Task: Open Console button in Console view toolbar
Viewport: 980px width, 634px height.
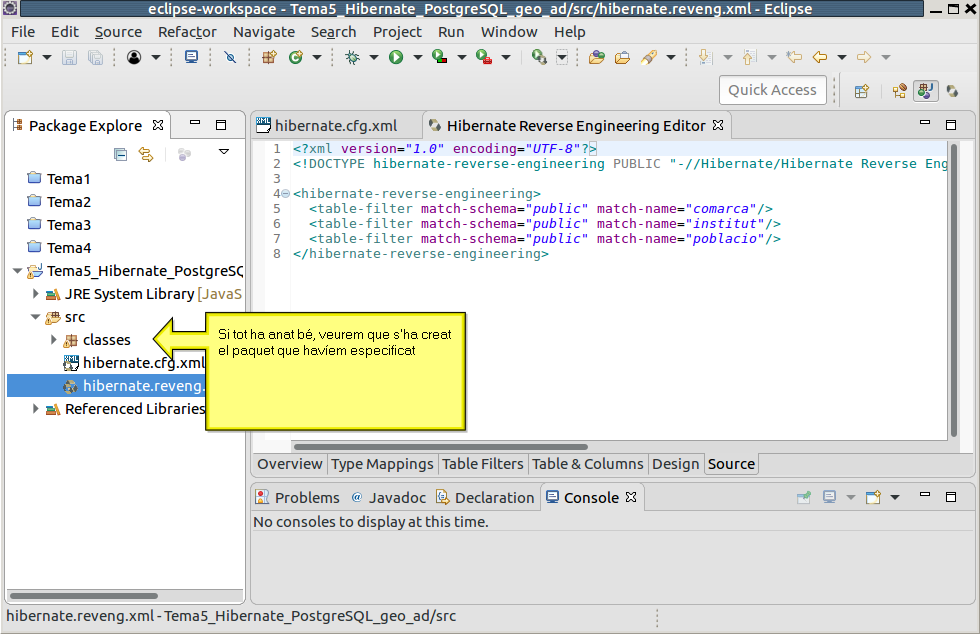Action: click(x=873, y=498)
